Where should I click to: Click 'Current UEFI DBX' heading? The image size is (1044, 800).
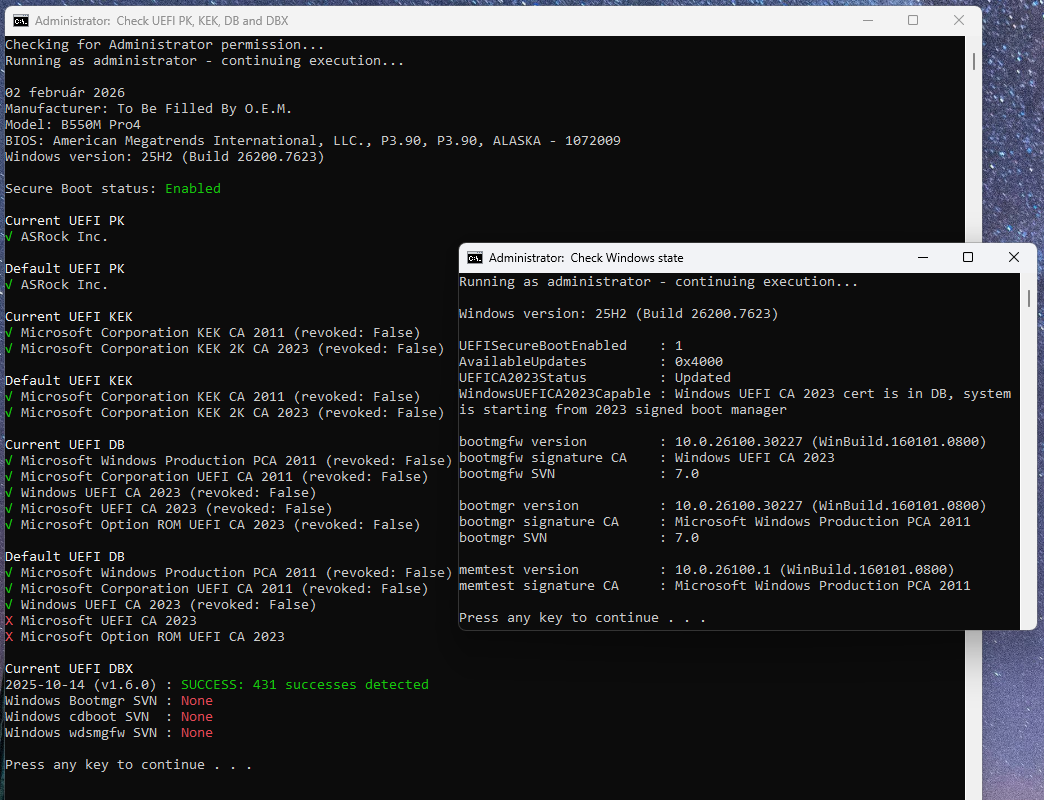(69, 668)
